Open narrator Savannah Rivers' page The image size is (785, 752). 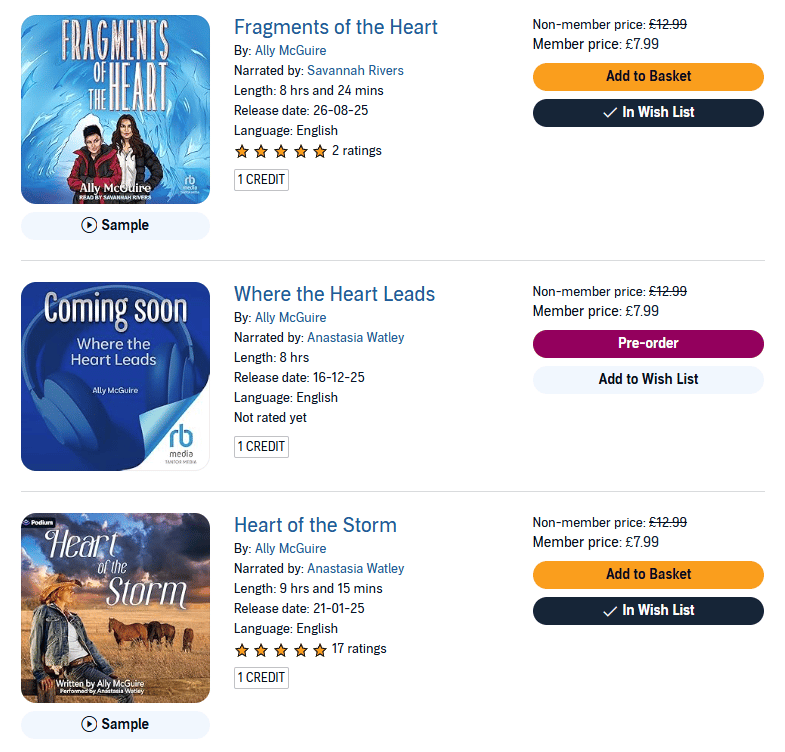click(x=355, y=71)
